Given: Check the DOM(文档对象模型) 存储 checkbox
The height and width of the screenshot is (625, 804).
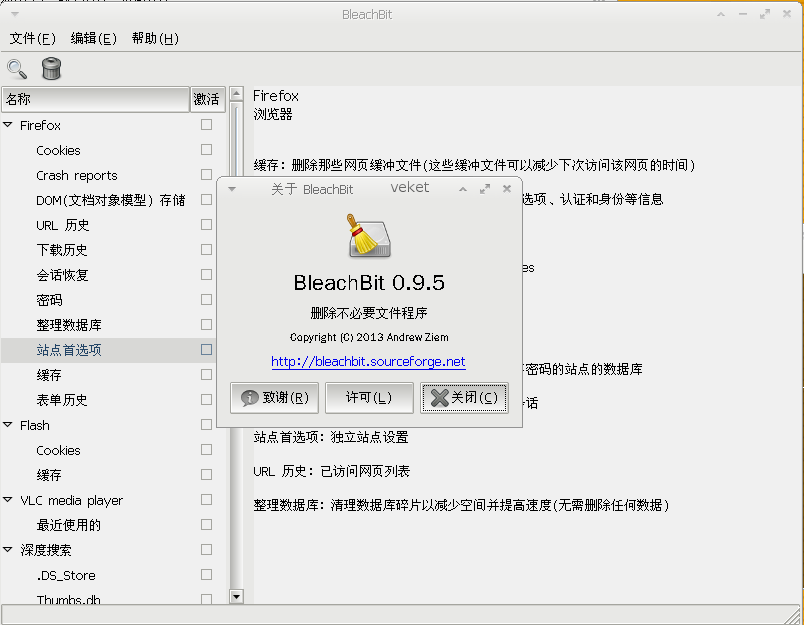Looking at the screenshot, I should point(207,199).
